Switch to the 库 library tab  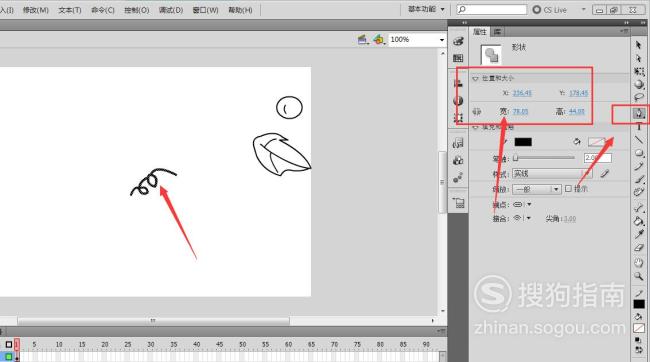point(497,32)
